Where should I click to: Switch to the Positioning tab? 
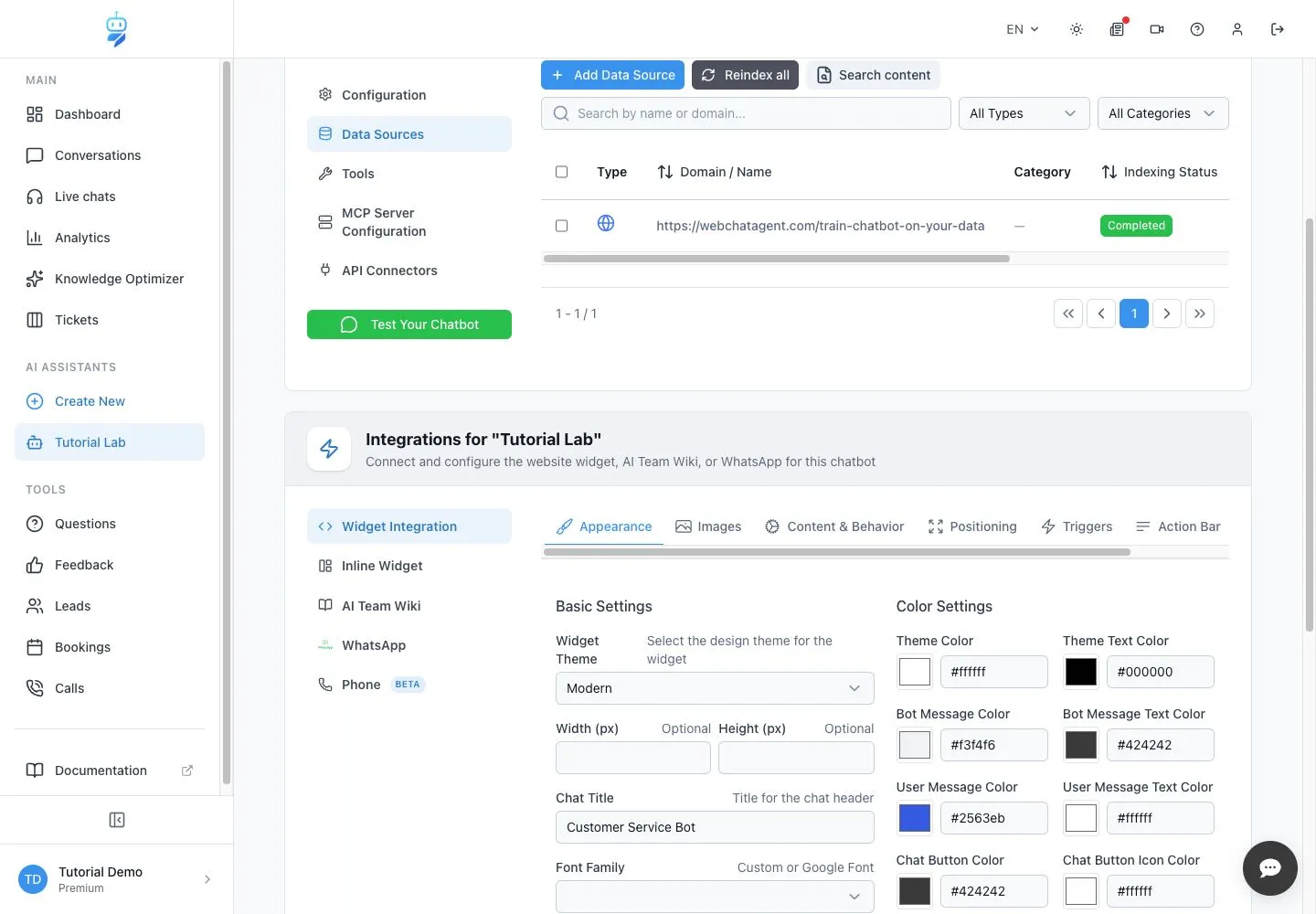coord(972,526)
